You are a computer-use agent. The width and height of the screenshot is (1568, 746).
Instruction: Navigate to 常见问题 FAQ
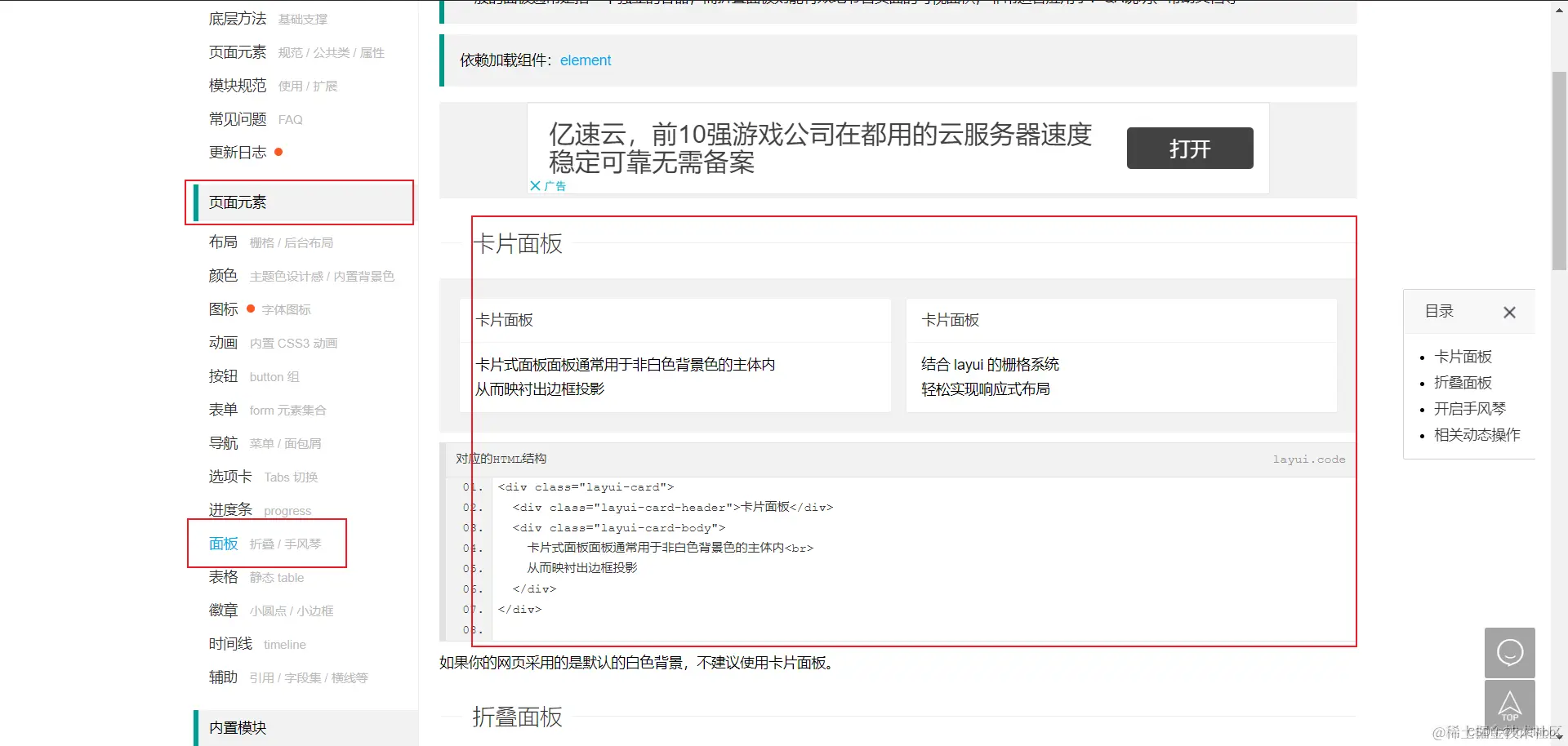tap(237, 118)
